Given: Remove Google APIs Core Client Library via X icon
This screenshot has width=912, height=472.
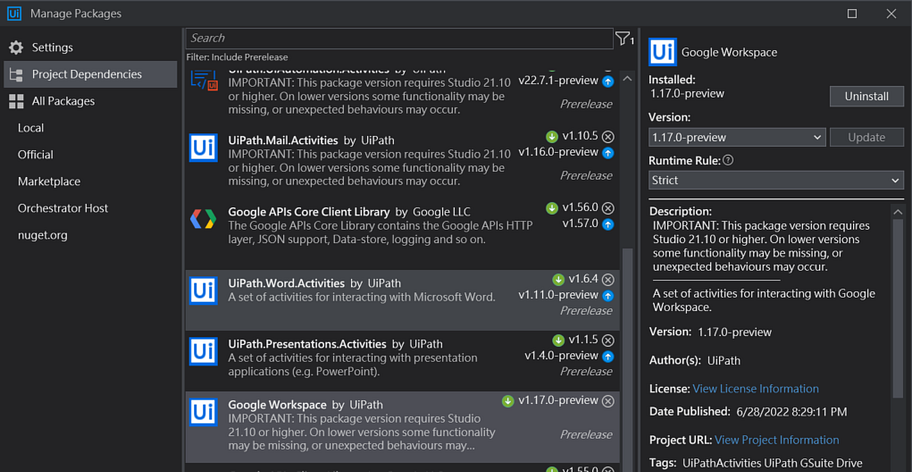Looking at the screenshot, I should click(608, 208).
